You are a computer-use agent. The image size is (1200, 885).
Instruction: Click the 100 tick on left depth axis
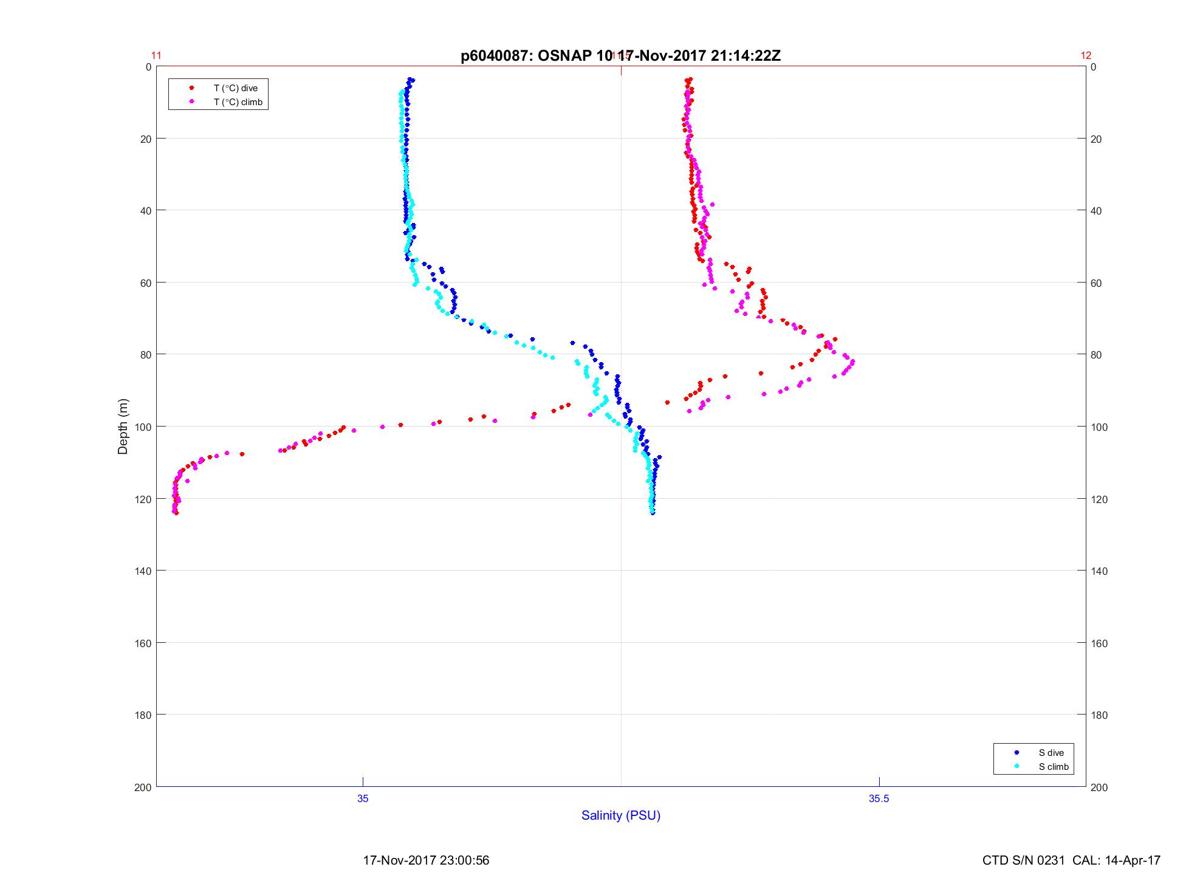click(142, 427)
